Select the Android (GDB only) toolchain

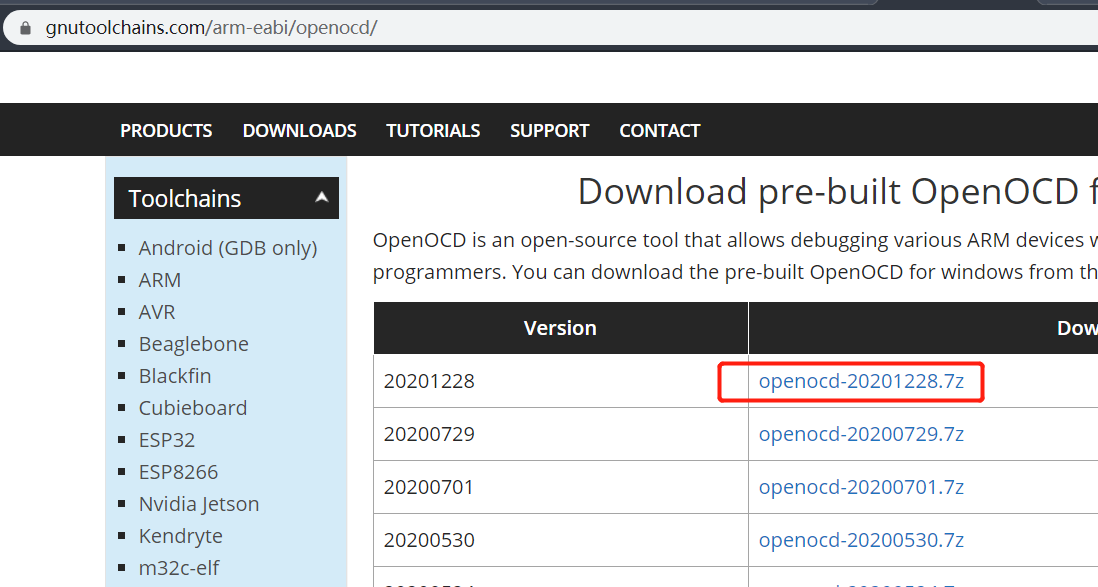tap(227, 248)
